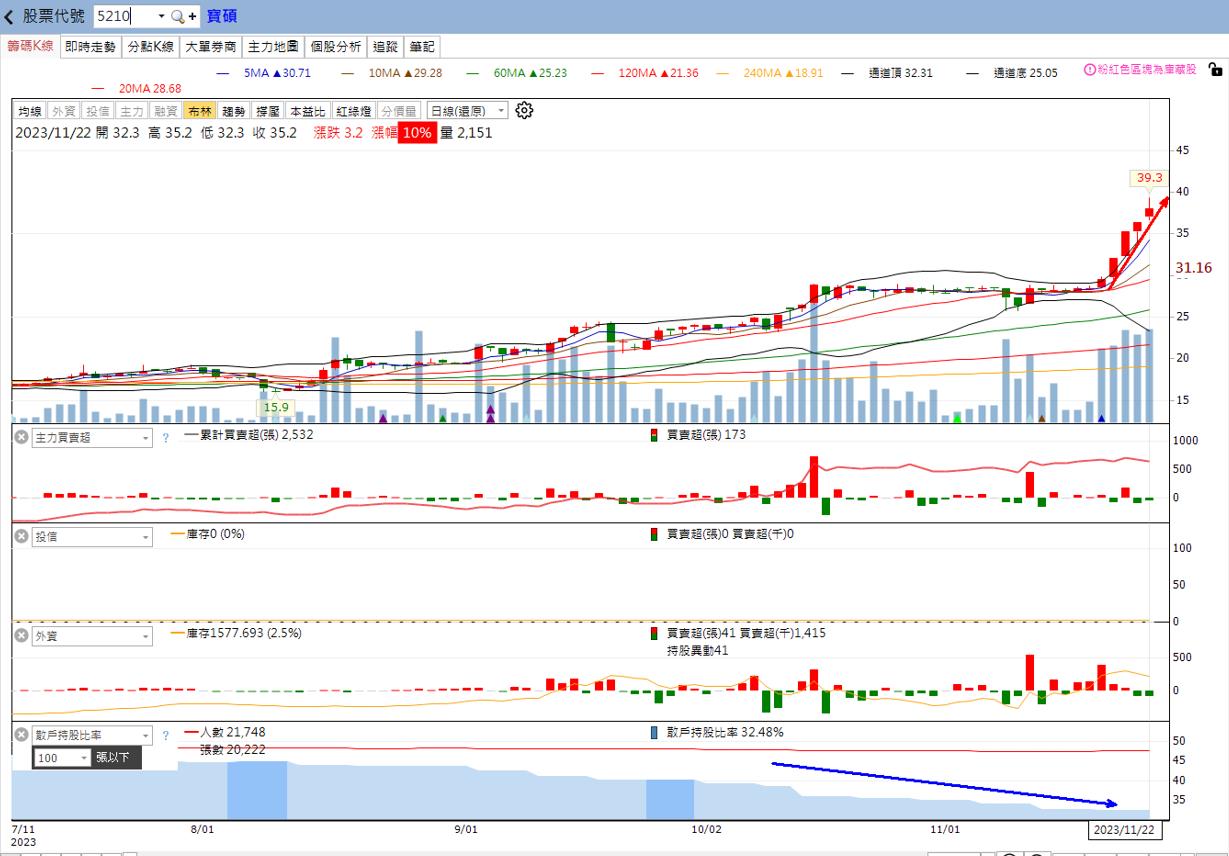The image size is (1229, 856).
Task: Click the help question mark beside 主力買賣超
Action: tap(166, 437)
